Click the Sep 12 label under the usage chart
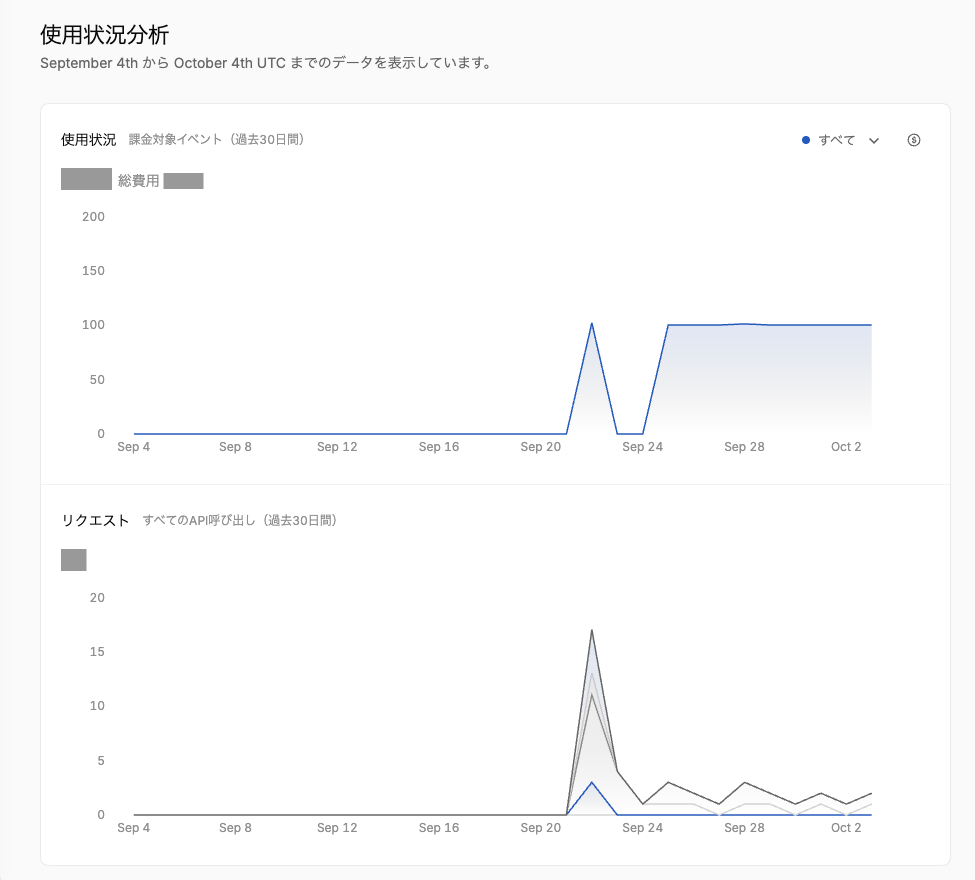The width and height of the screenshot is (975, 880). [x=337, y=447]
